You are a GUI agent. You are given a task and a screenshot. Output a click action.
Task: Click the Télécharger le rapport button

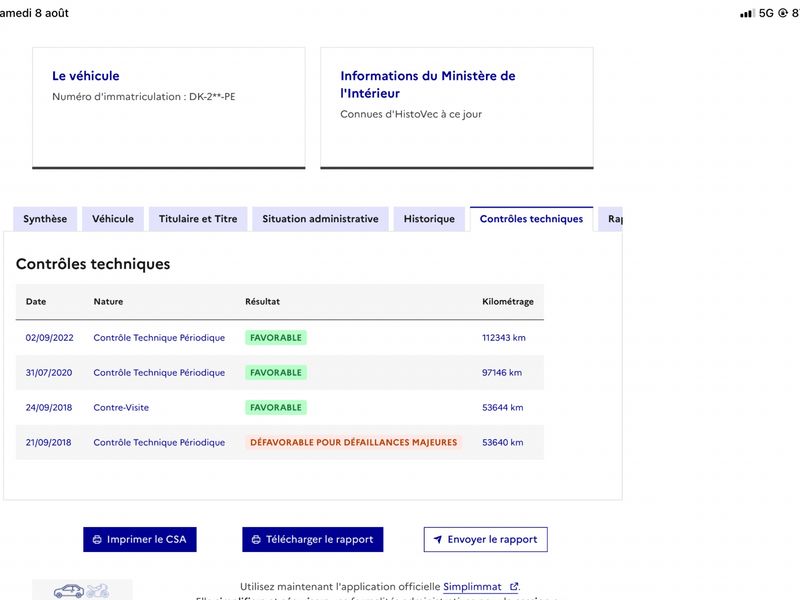pos(313,539)
